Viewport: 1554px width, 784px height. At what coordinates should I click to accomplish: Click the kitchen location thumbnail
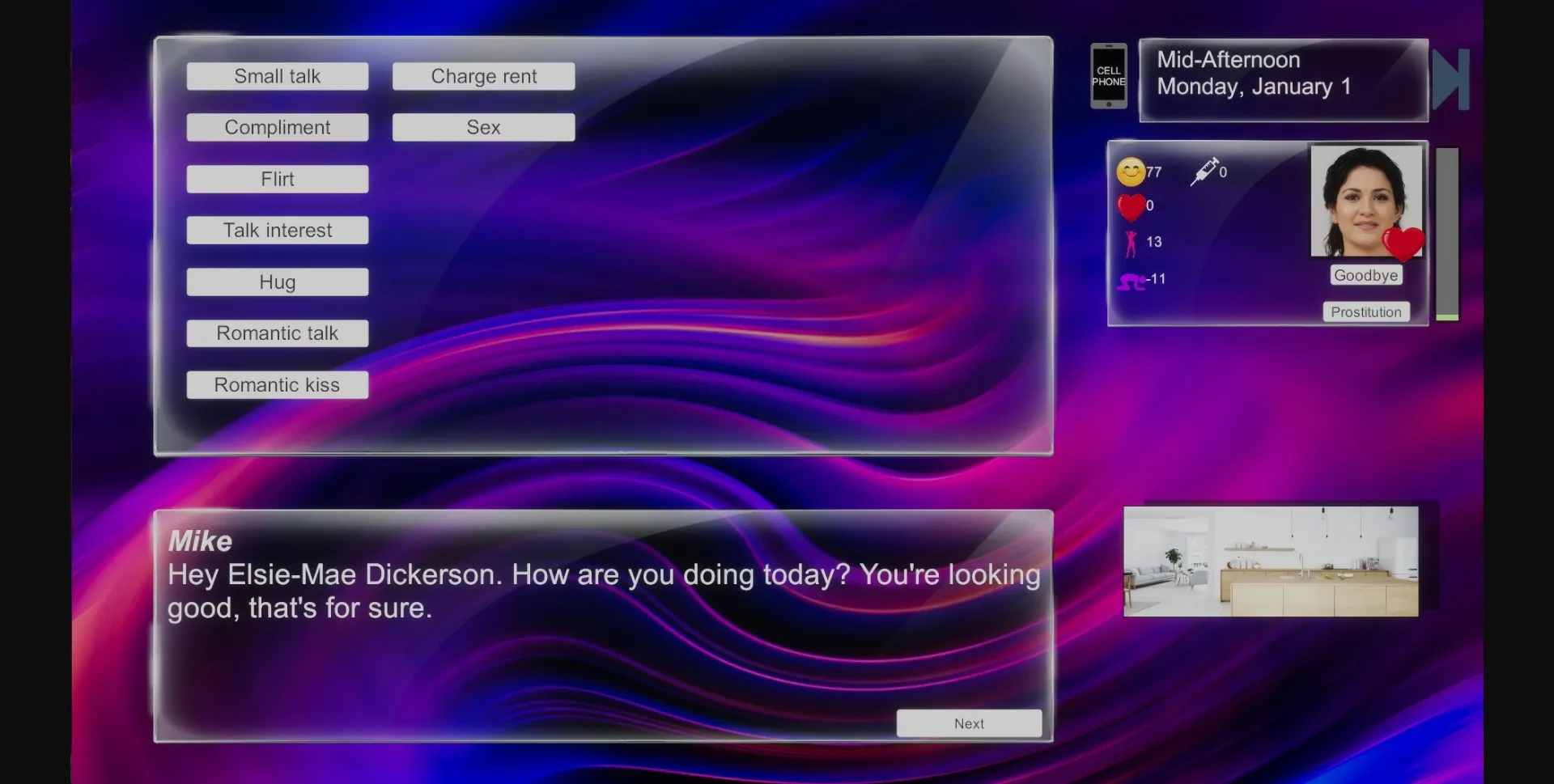(x=1270, y=562)
